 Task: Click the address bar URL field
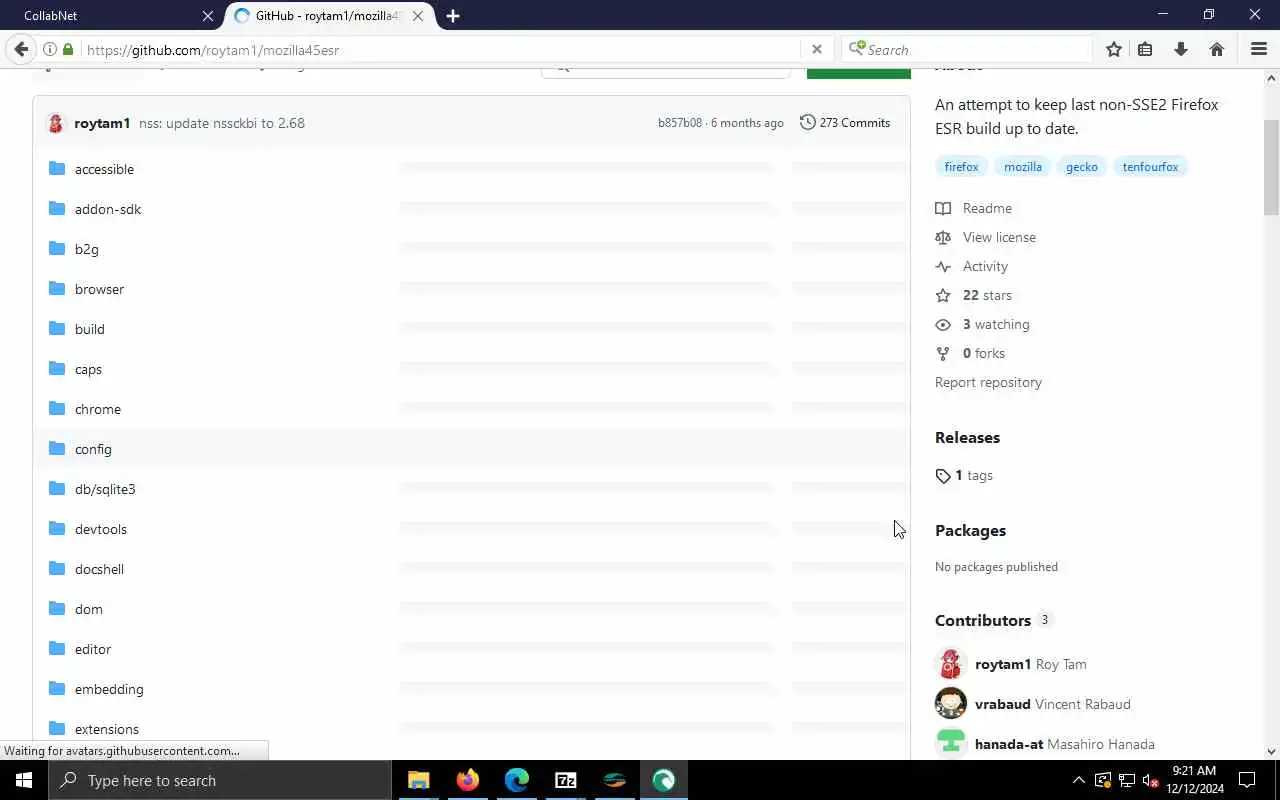(440, 49)
